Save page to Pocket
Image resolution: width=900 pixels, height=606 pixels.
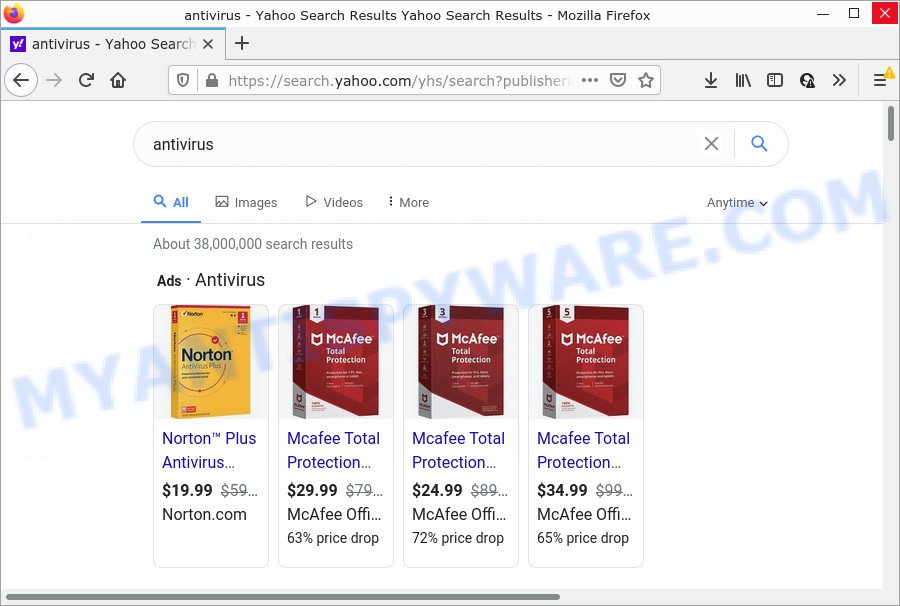[x=618, y=80]
